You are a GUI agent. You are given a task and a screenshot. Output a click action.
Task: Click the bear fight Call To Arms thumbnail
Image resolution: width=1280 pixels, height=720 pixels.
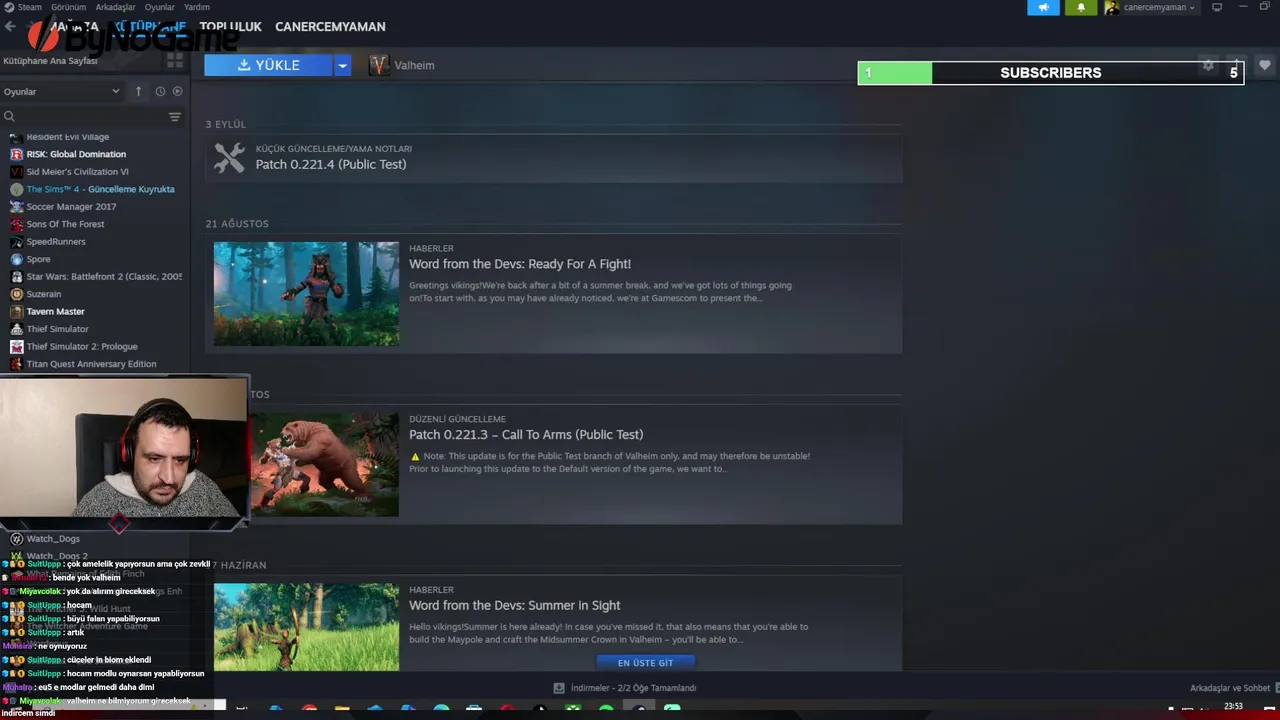pos(324,465)
